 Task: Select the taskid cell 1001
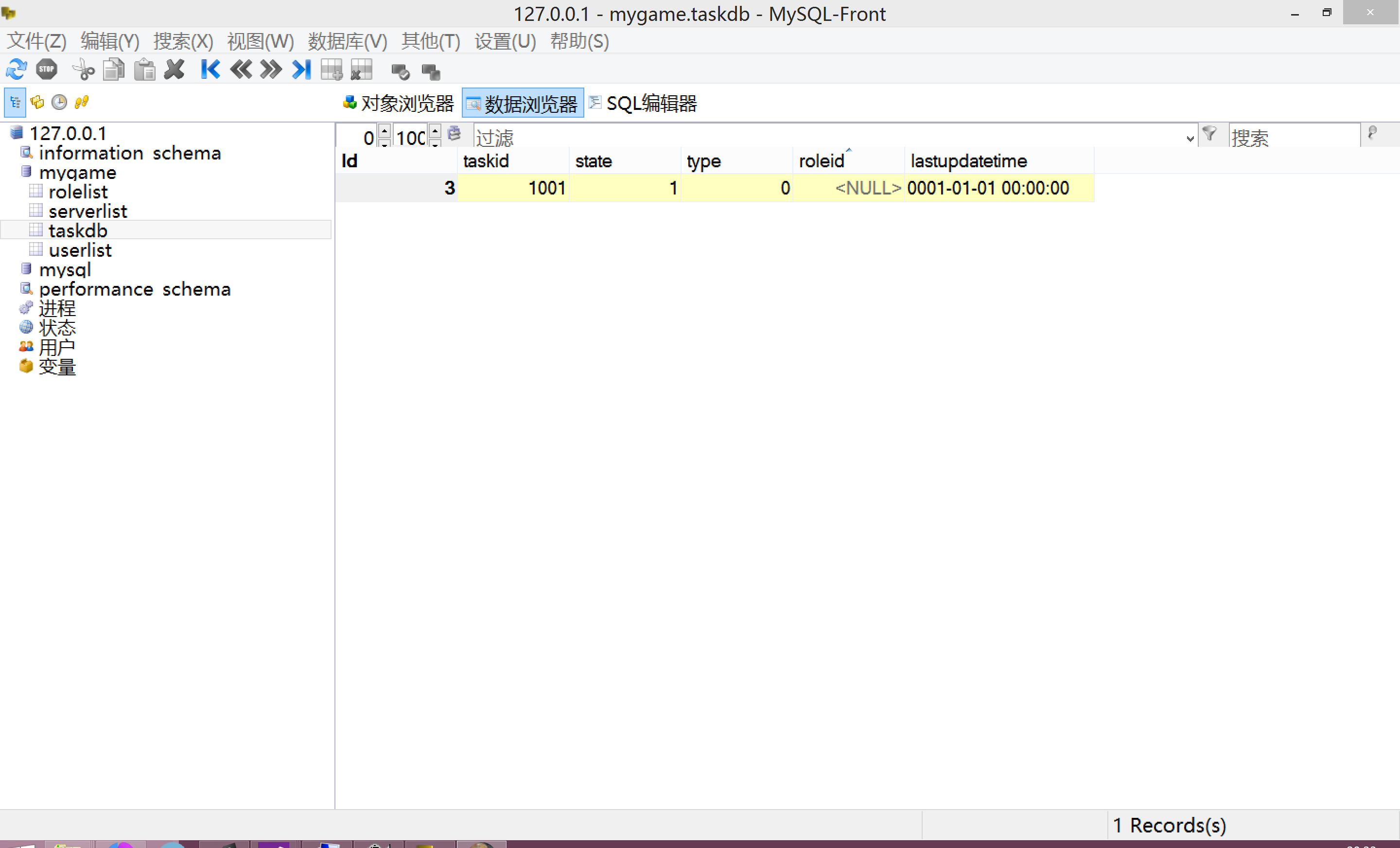(x=513, y=188)
